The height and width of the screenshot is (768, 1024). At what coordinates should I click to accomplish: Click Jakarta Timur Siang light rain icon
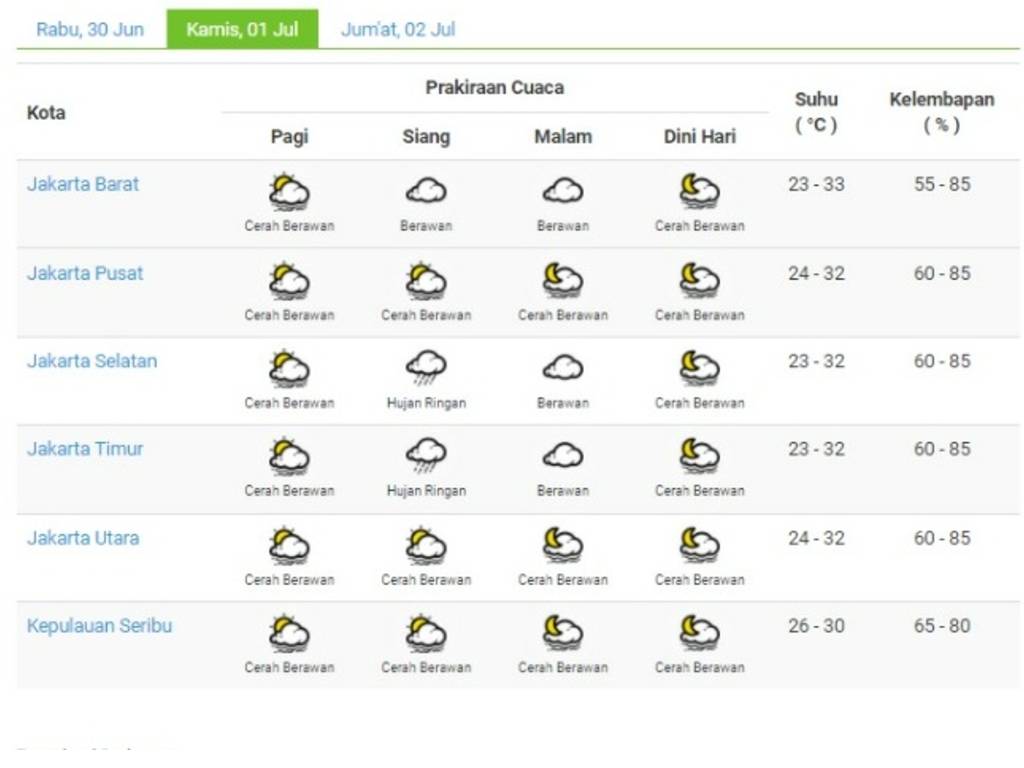[426, 456]
